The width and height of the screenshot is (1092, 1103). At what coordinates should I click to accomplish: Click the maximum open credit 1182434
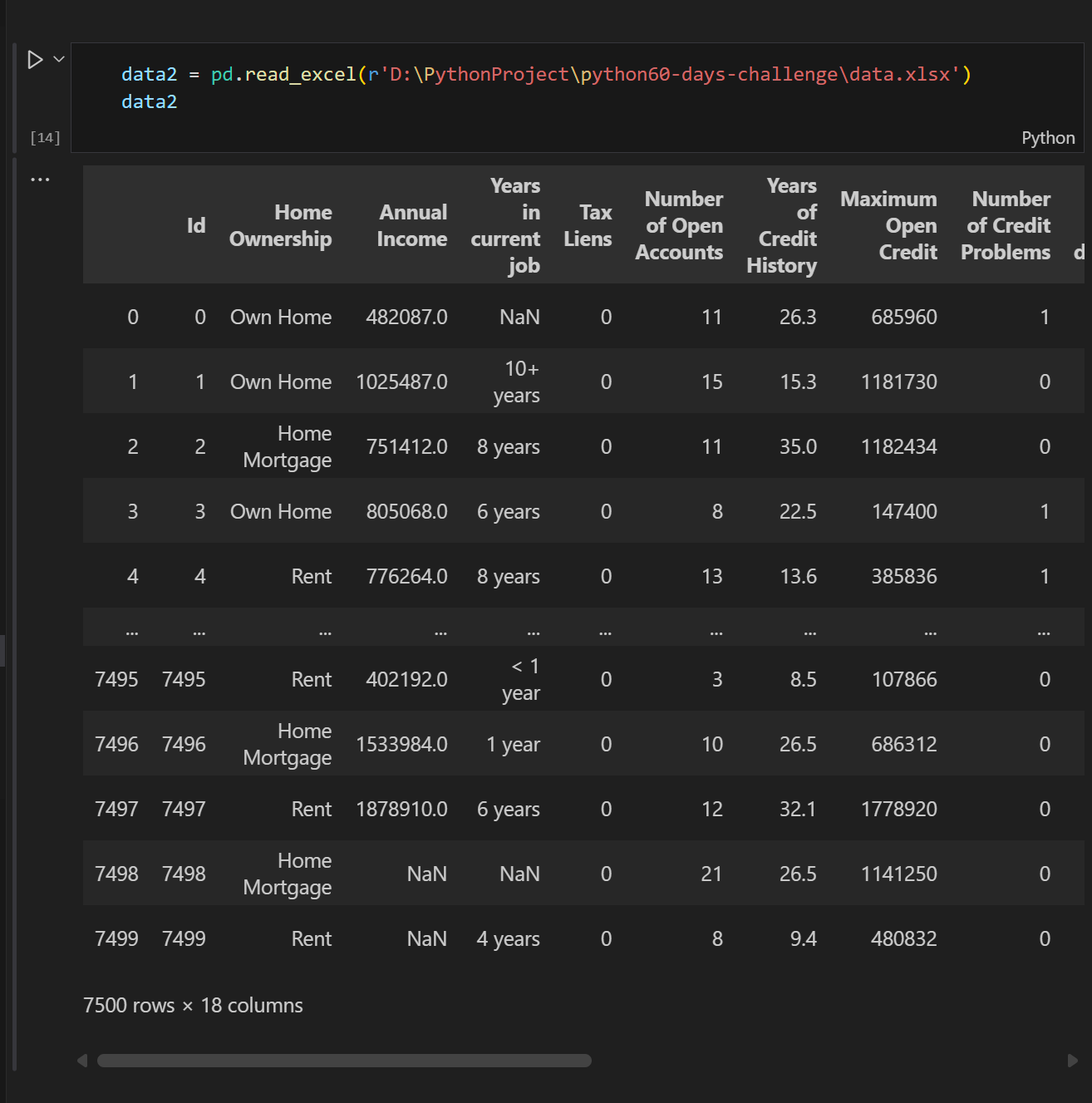point(899,447)
